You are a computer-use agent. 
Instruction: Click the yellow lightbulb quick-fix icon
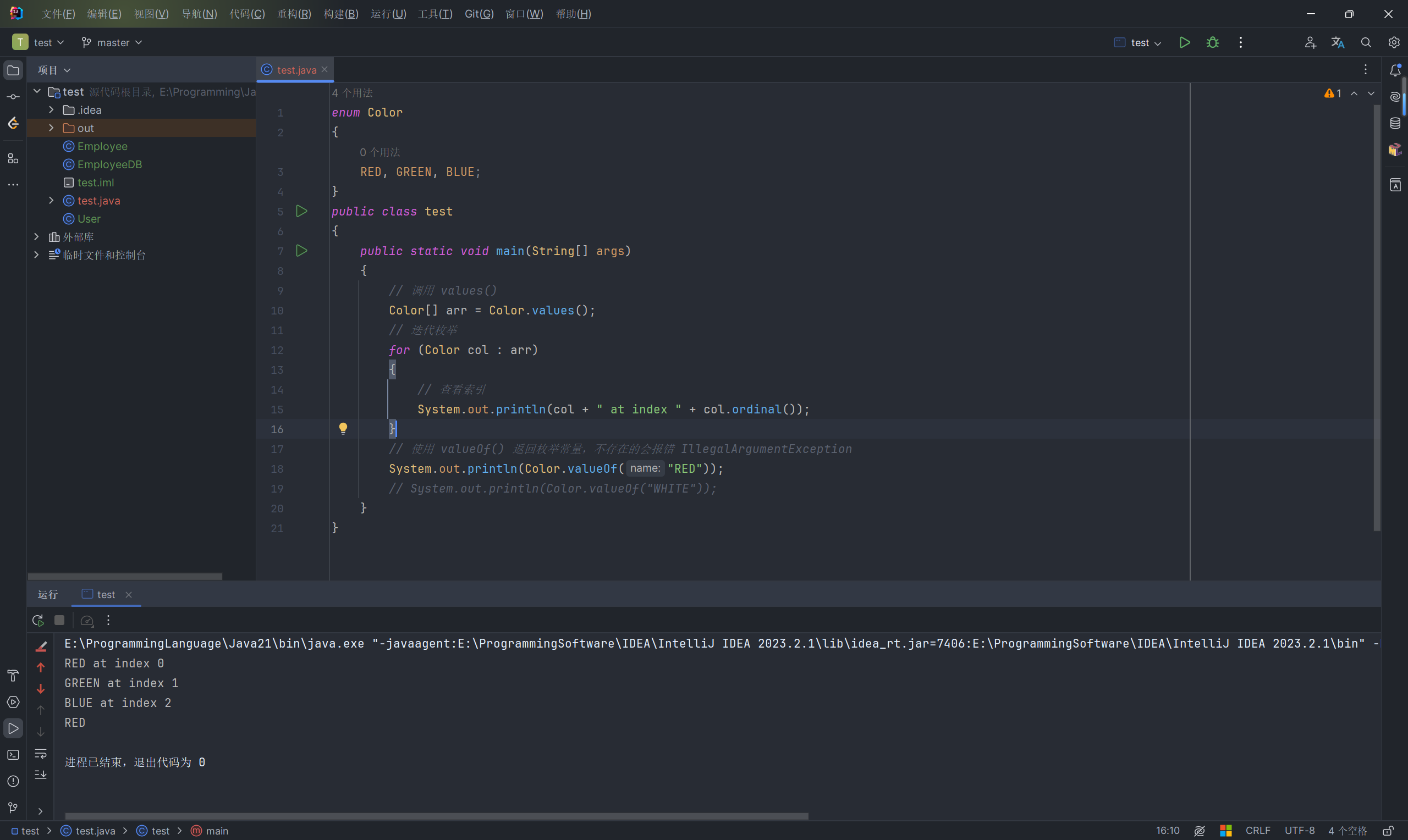[343, 428]
